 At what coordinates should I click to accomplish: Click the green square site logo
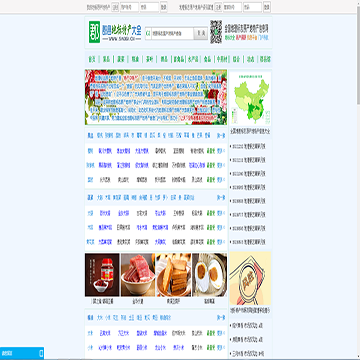(94, 32)
